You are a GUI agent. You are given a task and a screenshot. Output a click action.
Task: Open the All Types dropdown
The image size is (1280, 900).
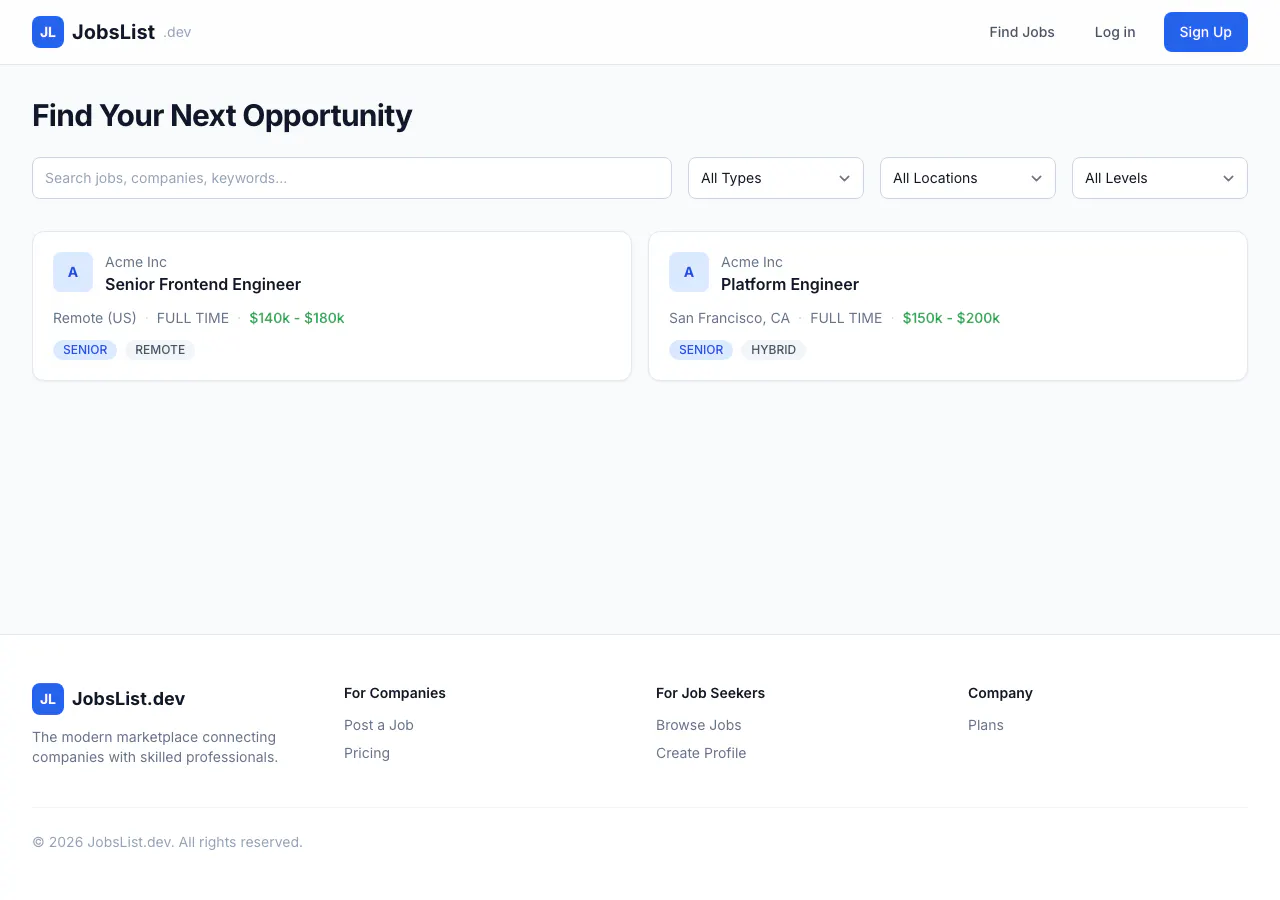pyautogui.click(x=776, y=178)
